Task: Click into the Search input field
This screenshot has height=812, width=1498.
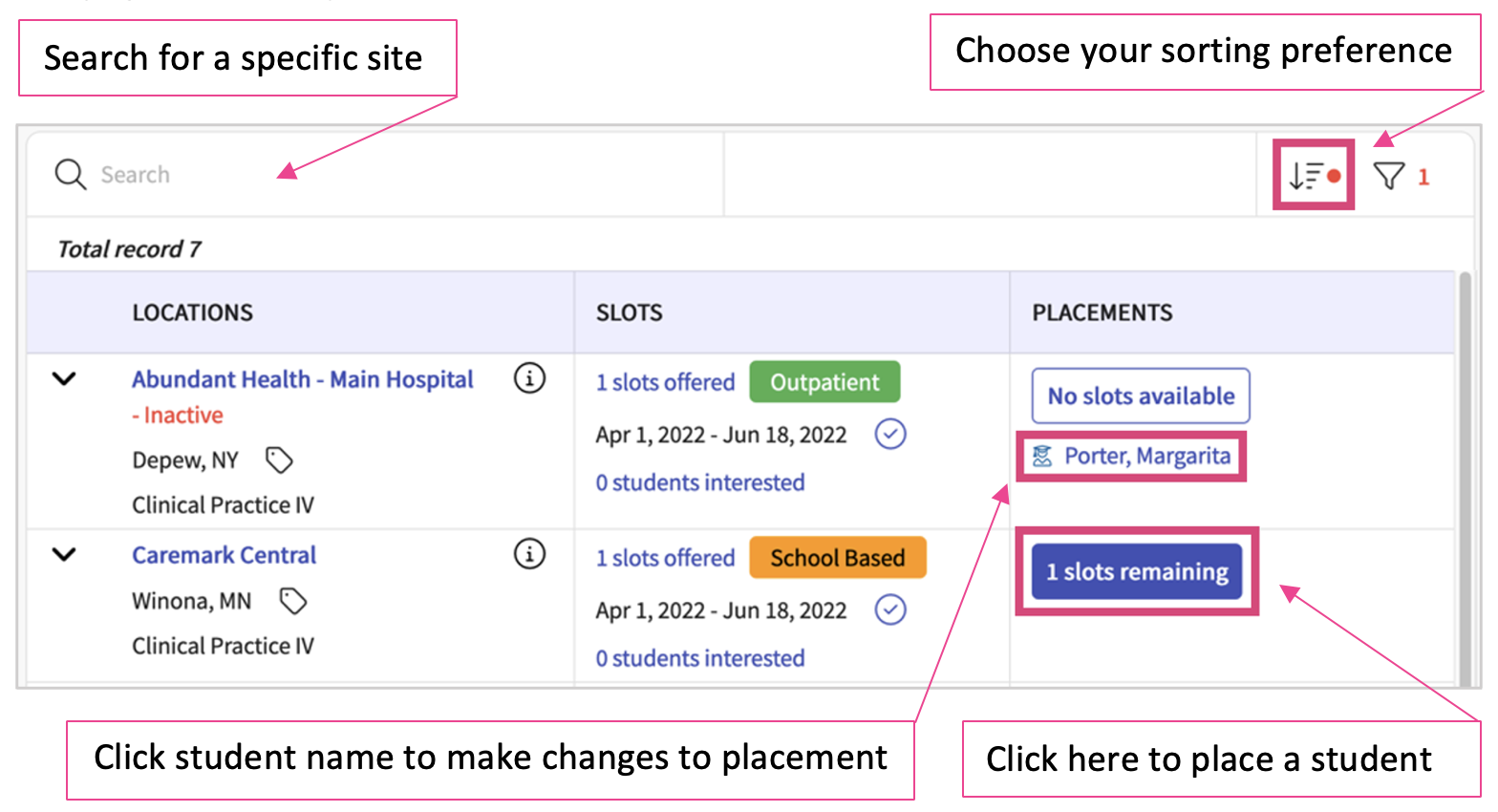Action: [382, 175]
